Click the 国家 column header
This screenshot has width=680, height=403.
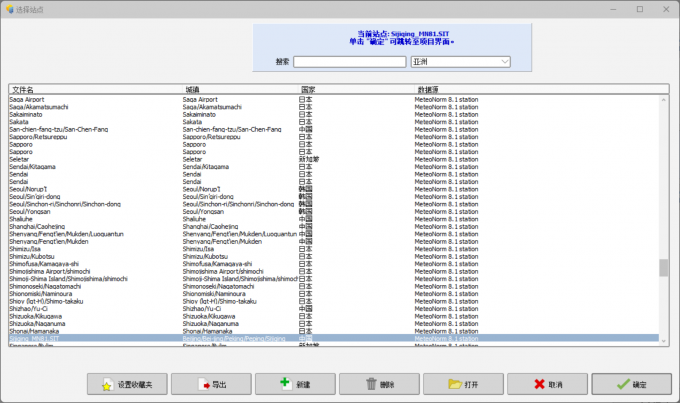point(308,90)
